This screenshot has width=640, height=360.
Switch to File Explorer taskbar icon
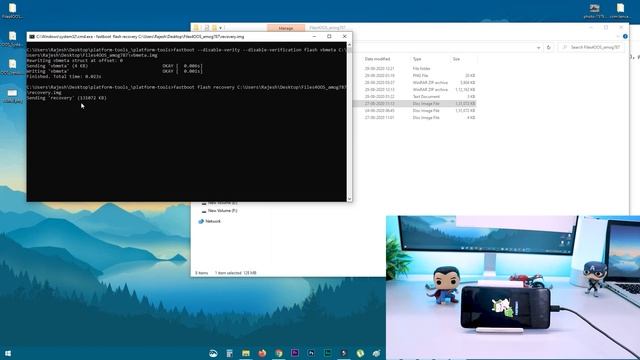pyautogui.click(x=246, y=353)
